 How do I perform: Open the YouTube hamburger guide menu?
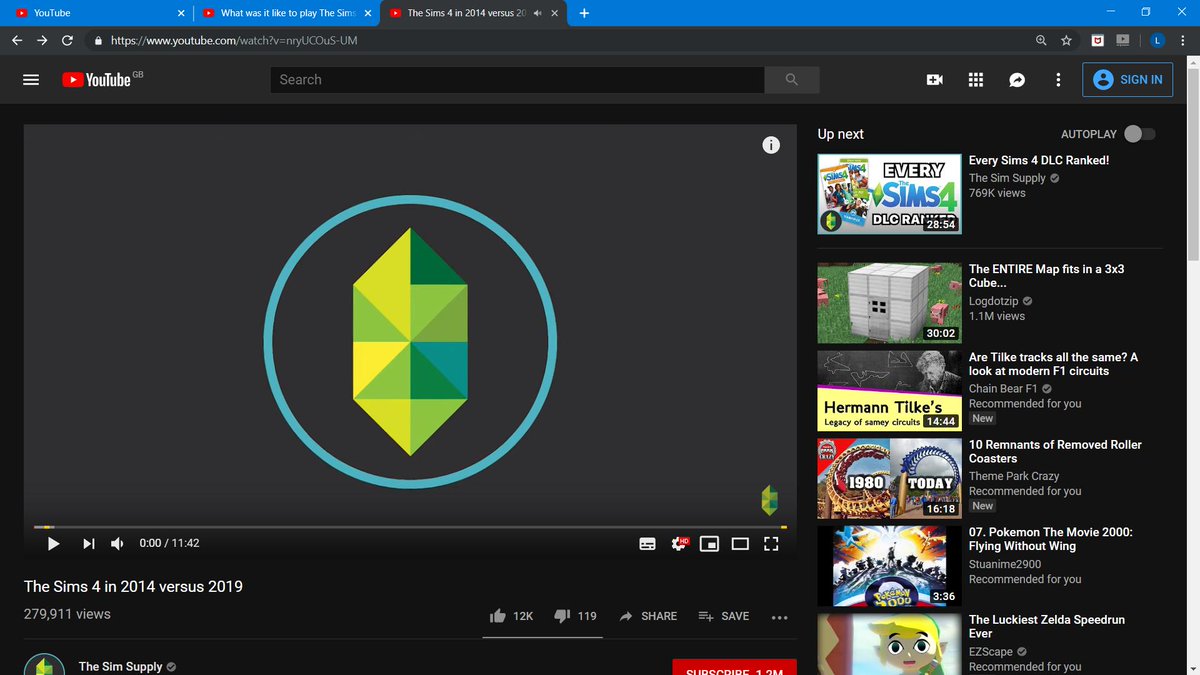pyautogui.click(x=31, y=80)
